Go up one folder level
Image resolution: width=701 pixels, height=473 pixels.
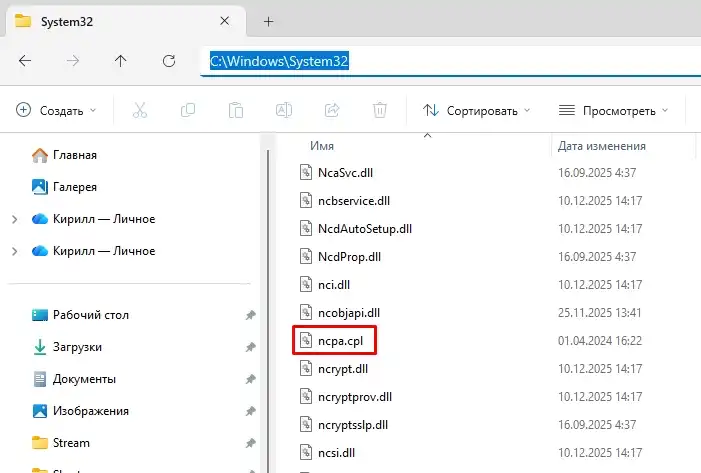pos(120,61)
